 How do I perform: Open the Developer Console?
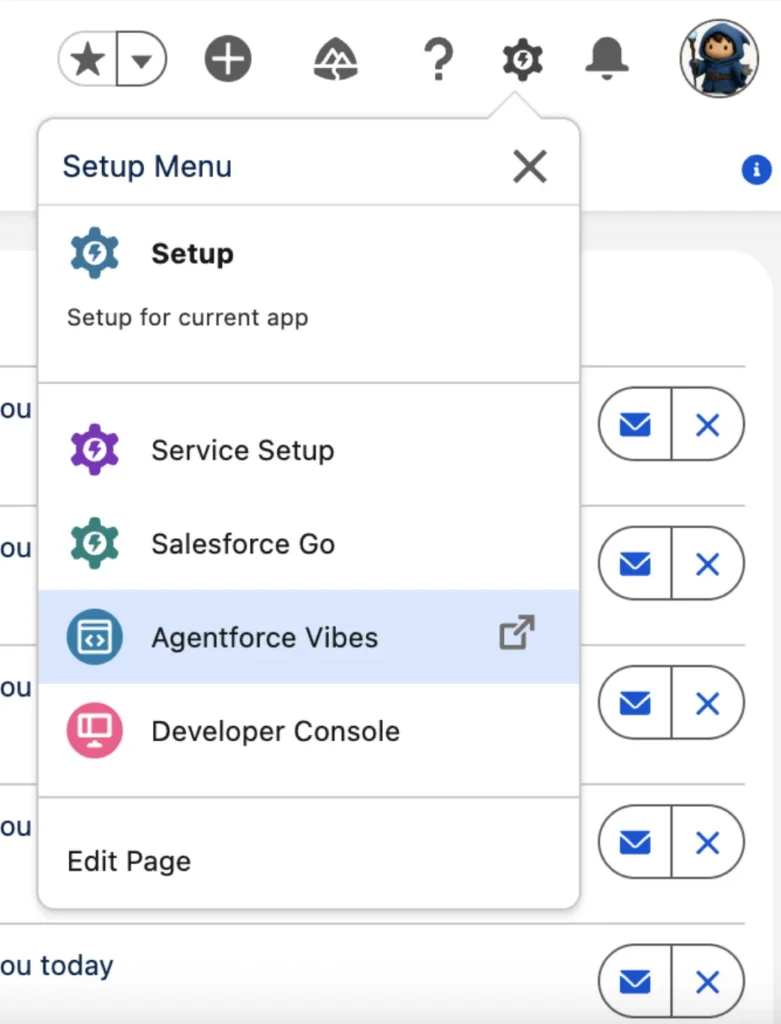(275, 731)
